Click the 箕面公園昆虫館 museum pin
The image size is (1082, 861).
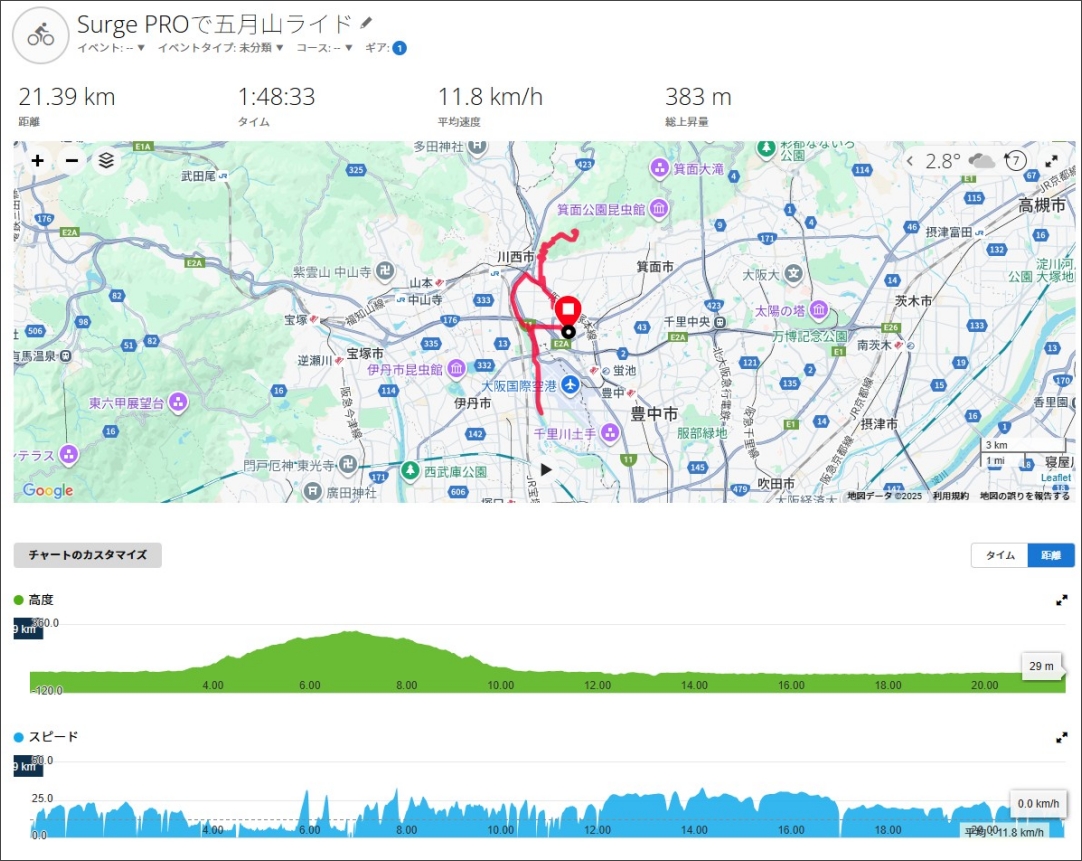[x=660, y=208]
